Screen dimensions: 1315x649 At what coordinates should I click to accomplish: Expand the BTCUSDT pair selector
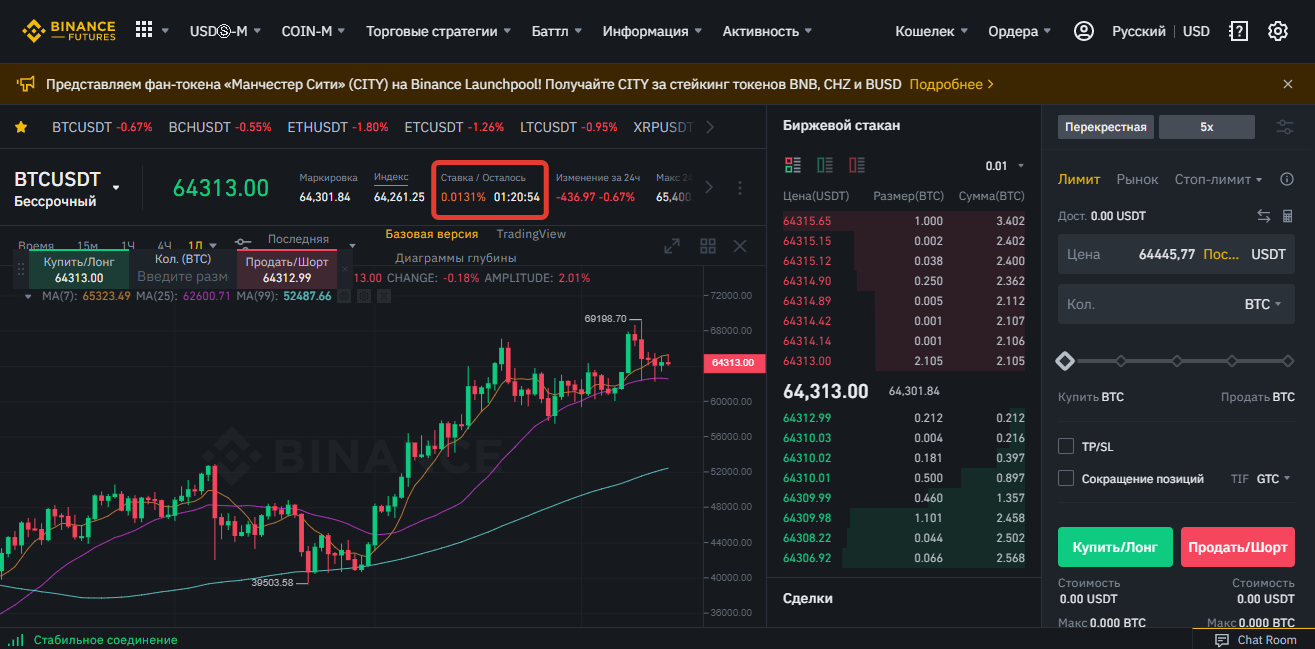[116, 187]
